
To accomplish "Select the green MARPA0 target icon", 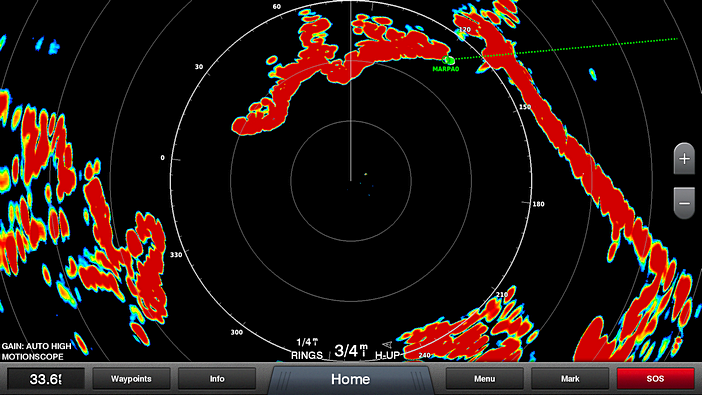I will 448,60.
